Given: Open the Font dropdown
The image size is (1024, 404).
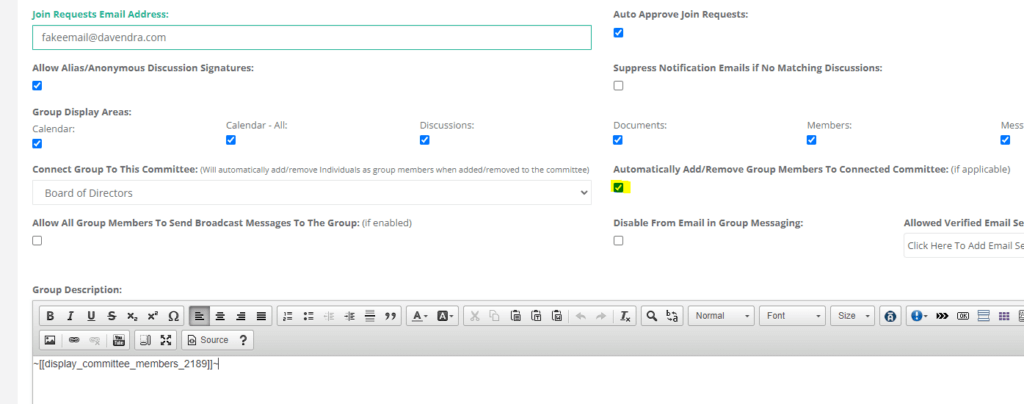Looking at the screenshot, I should coord(791,316).
